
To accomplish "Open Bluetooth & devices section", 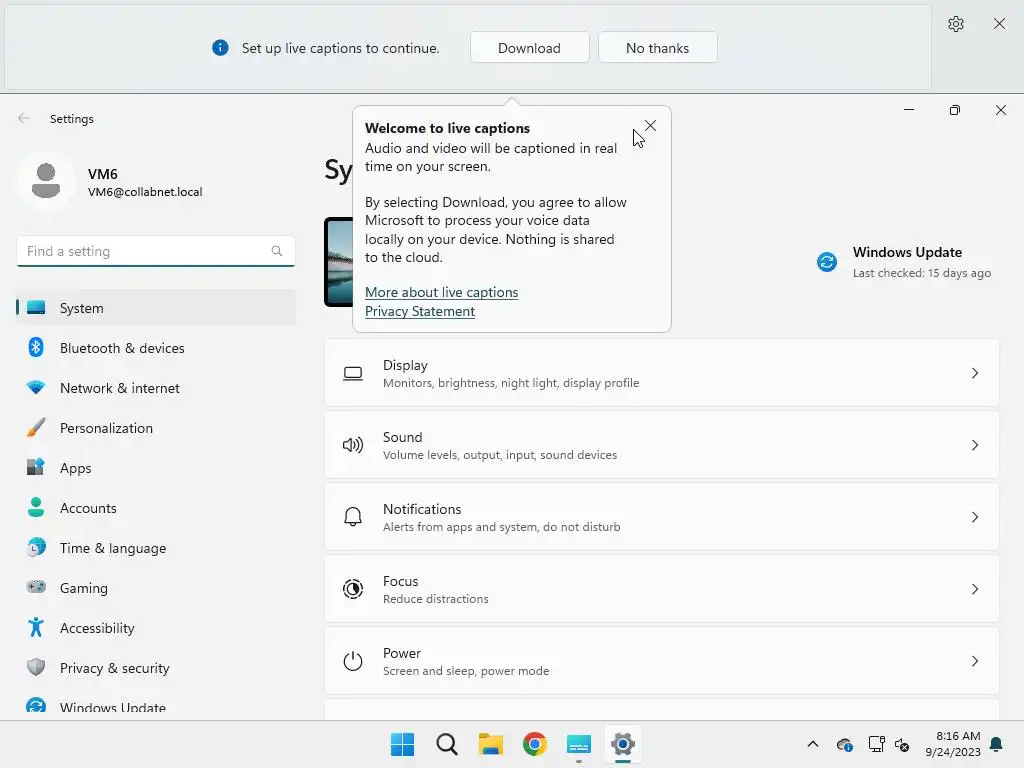I will pos(155,348).
